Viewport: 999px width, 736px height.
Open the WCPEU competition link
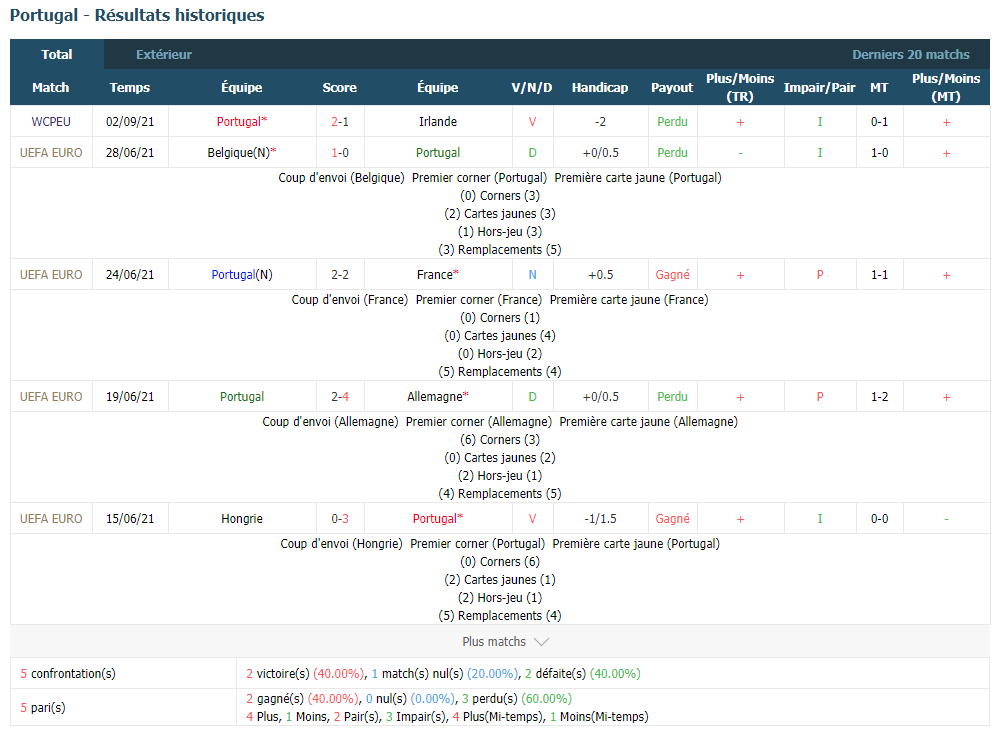(x=51, y=121)
